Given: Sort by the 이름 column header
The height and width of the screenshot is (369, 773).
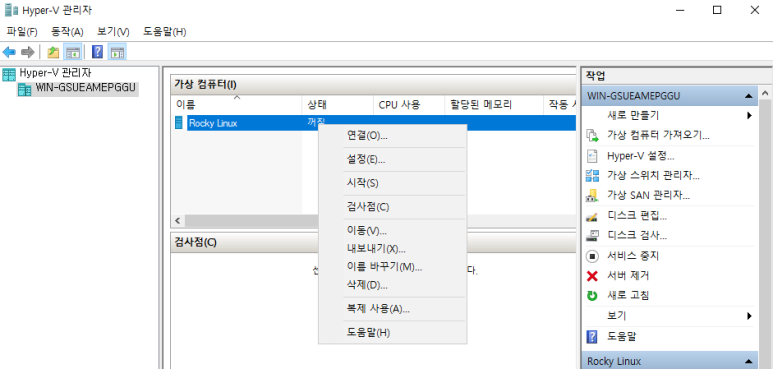Looking at the screenshot, I should [236, 105].
